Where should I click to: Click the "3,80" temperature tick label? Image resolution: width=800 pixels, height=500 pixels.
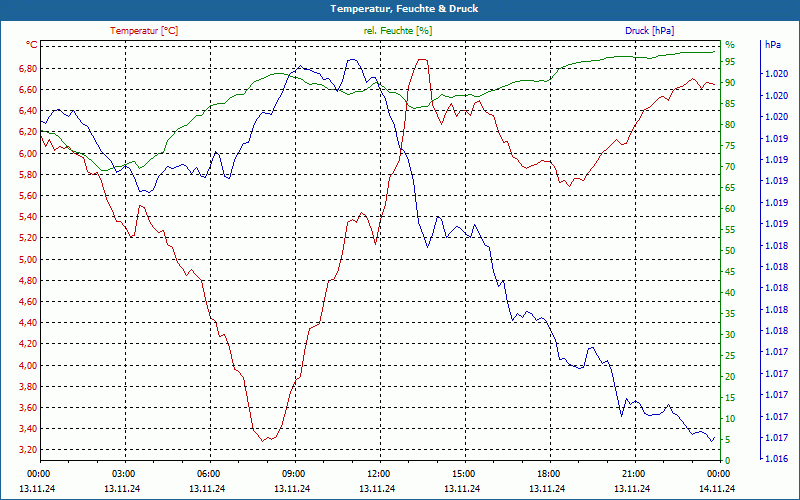29,387
